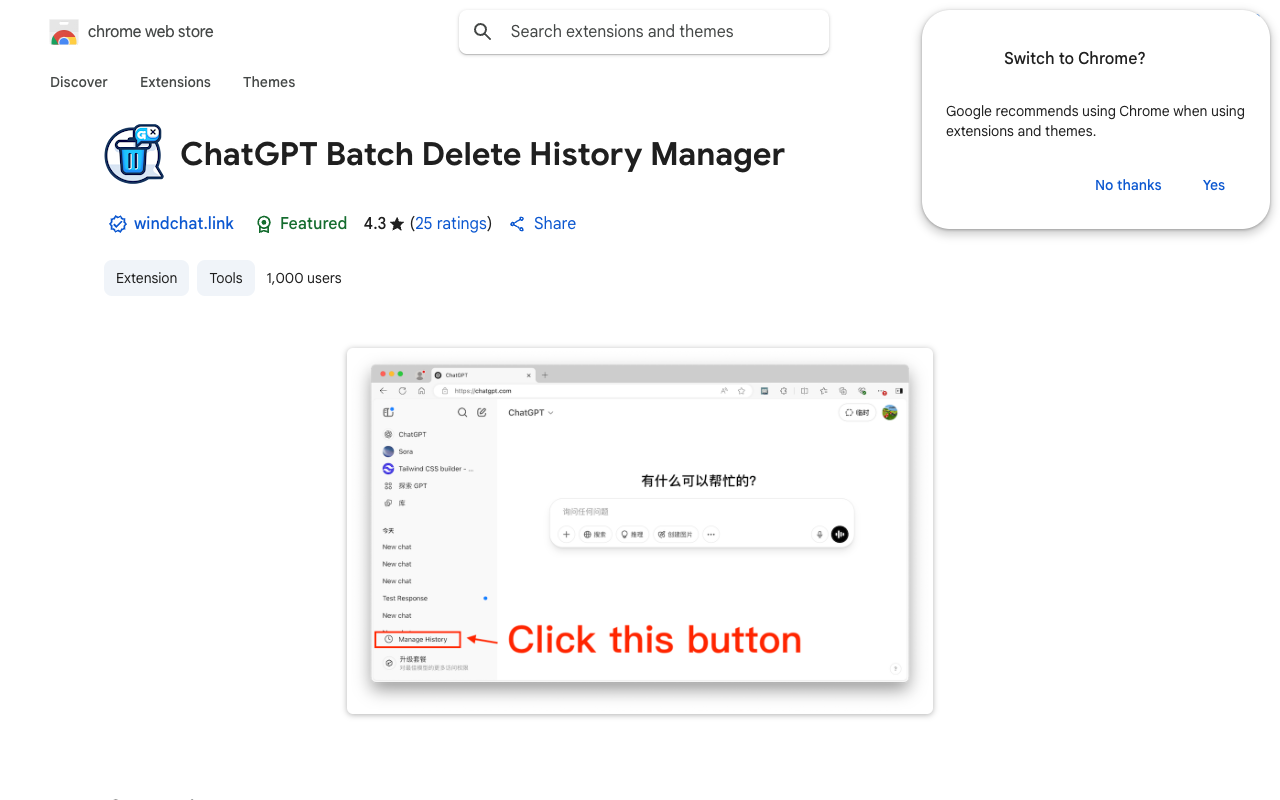The height and width of the screenshot is (800, 1280).
Task: Click the trash-bin extension logo
Action: click(x=134, y=154)
